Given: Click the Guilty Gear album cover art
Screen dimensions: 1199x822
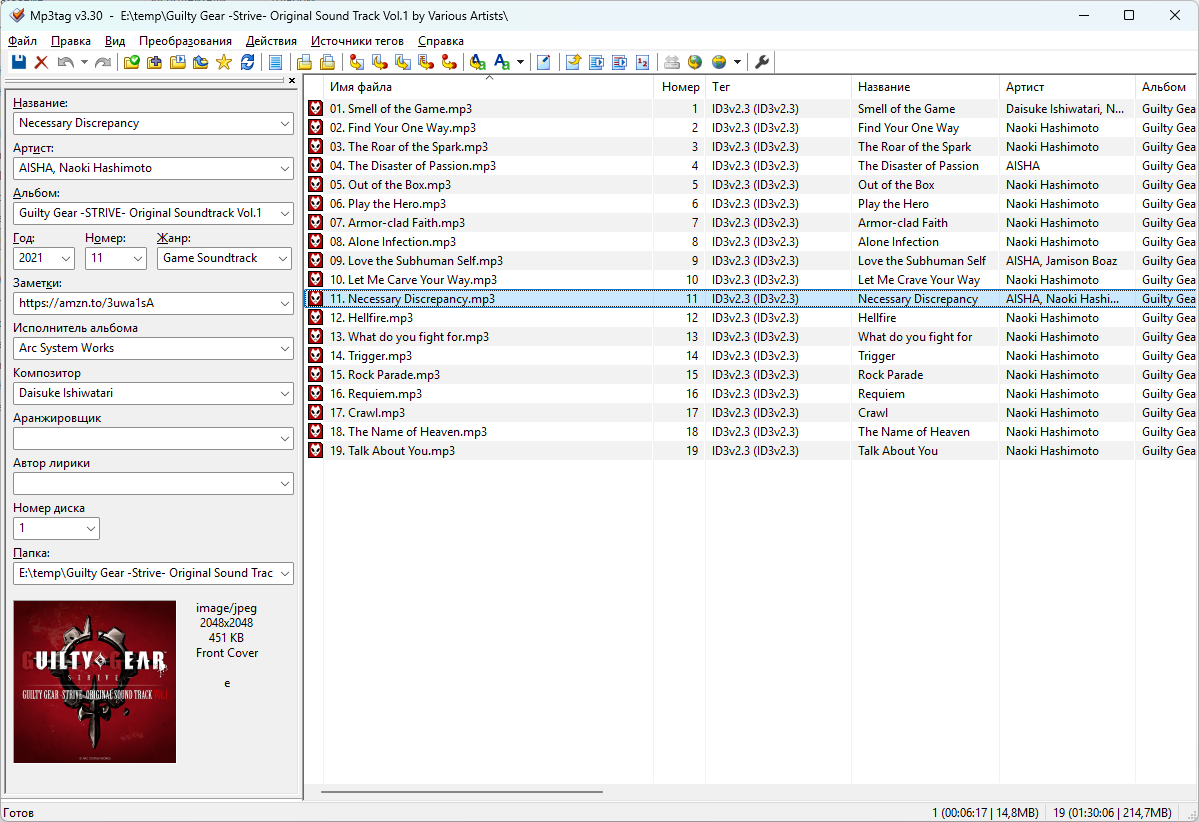Looking at the screenshot, I should tap(95, 682).
